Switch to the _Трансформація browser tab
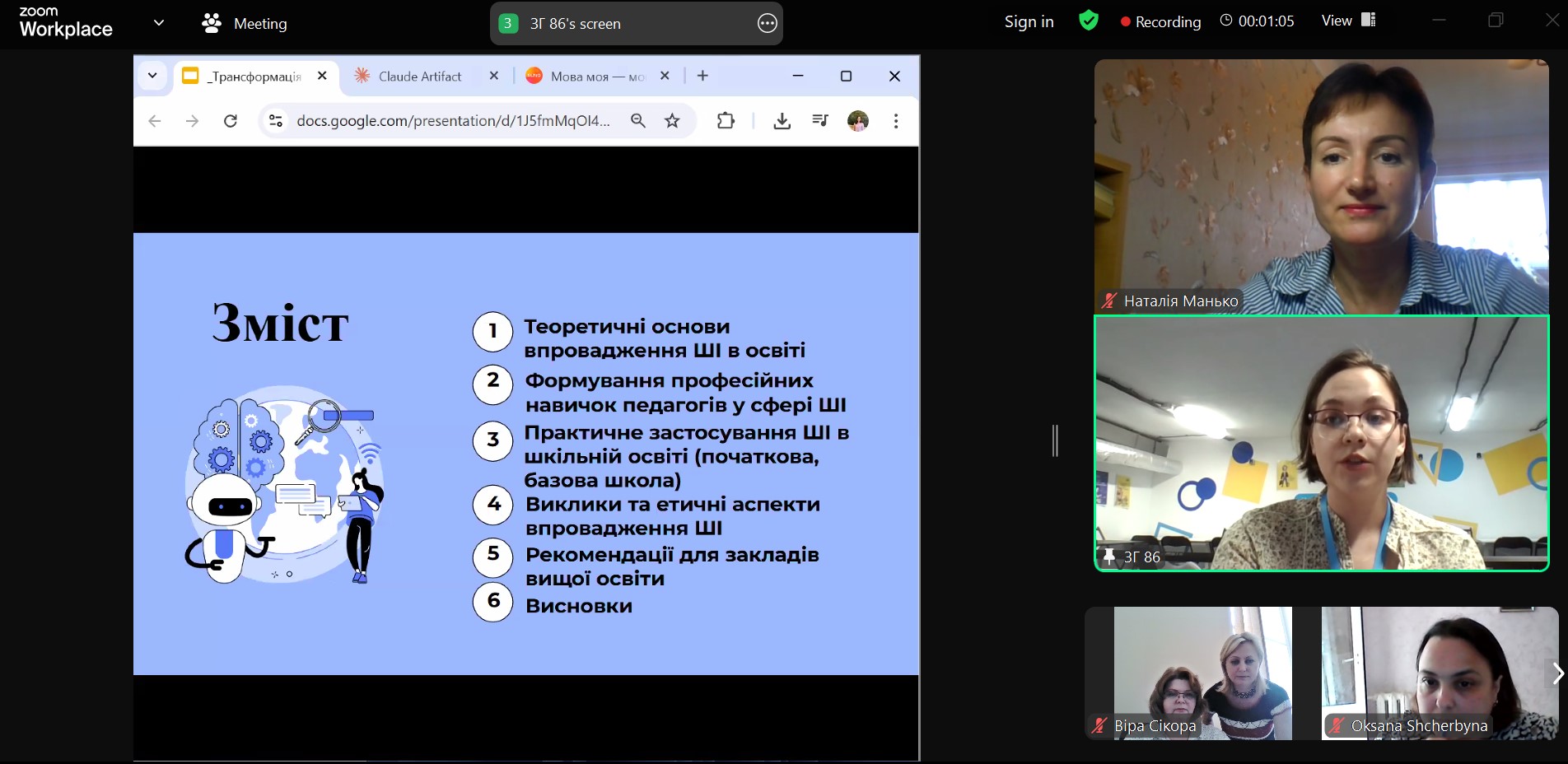 click(253, 76)
